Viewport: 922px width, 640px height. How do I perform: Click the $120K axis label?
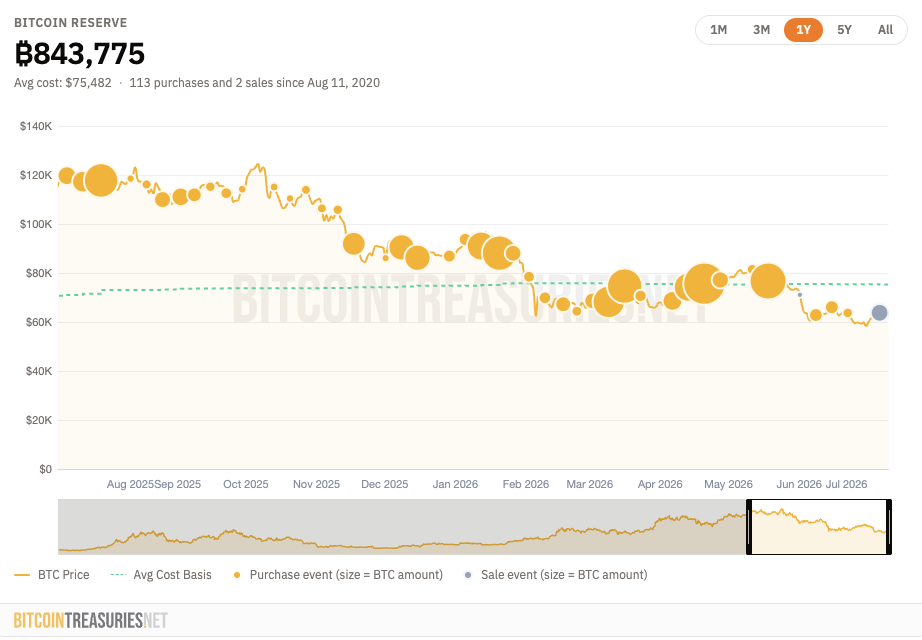pyautogui.click(x=36, y=175)
